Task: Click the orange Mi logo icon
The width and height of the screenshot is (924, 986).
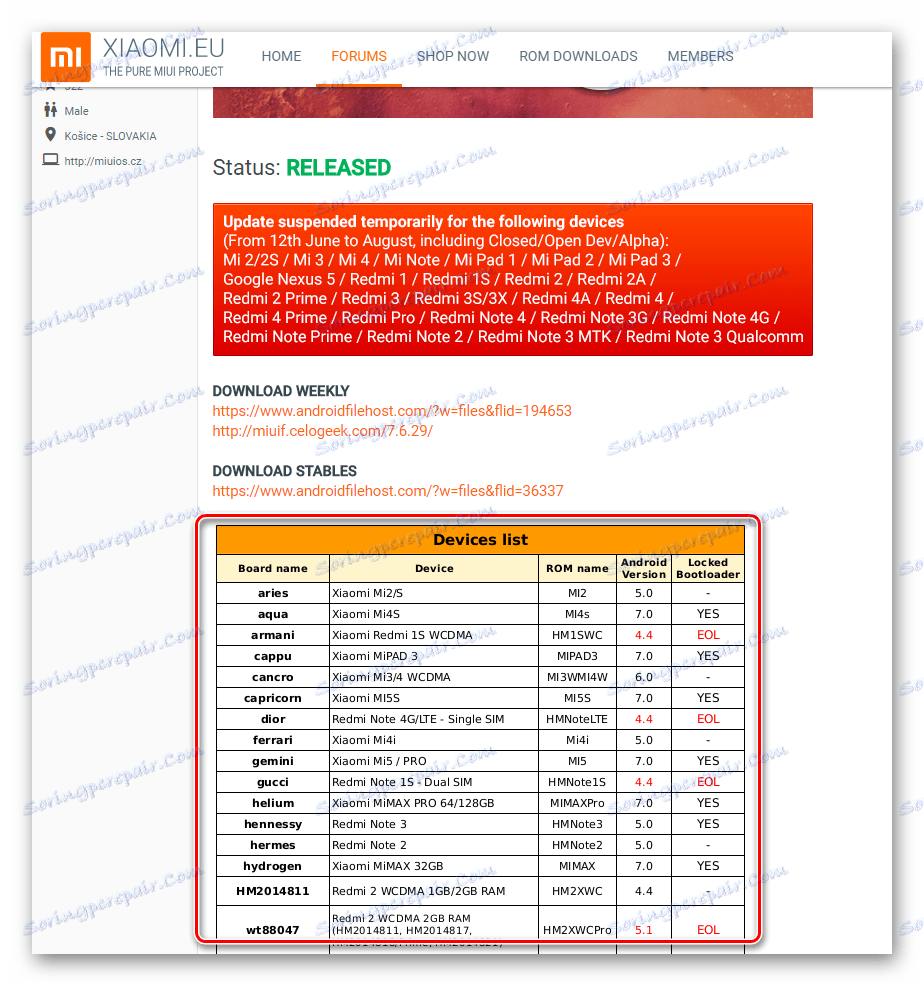Action: tap(65, 57)
